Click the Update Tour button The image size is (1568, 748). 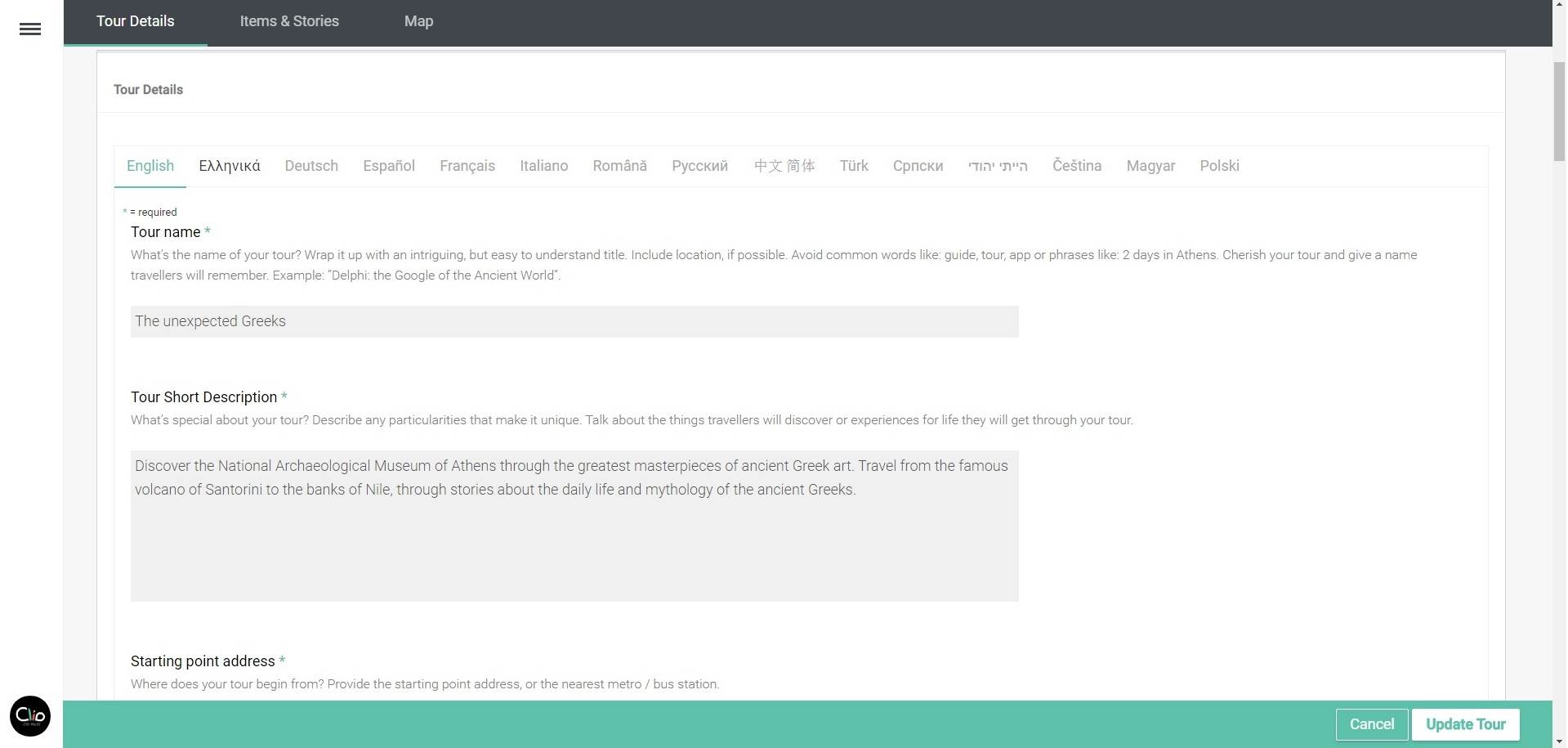click(x=1466, y=724)
